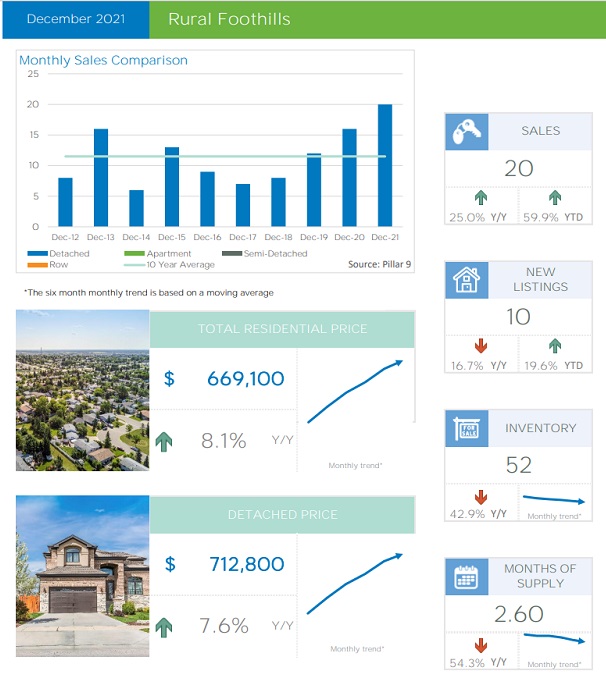Click the aerial neighborhood photo
Screen dimensions: 606x684
pos(83,390)
